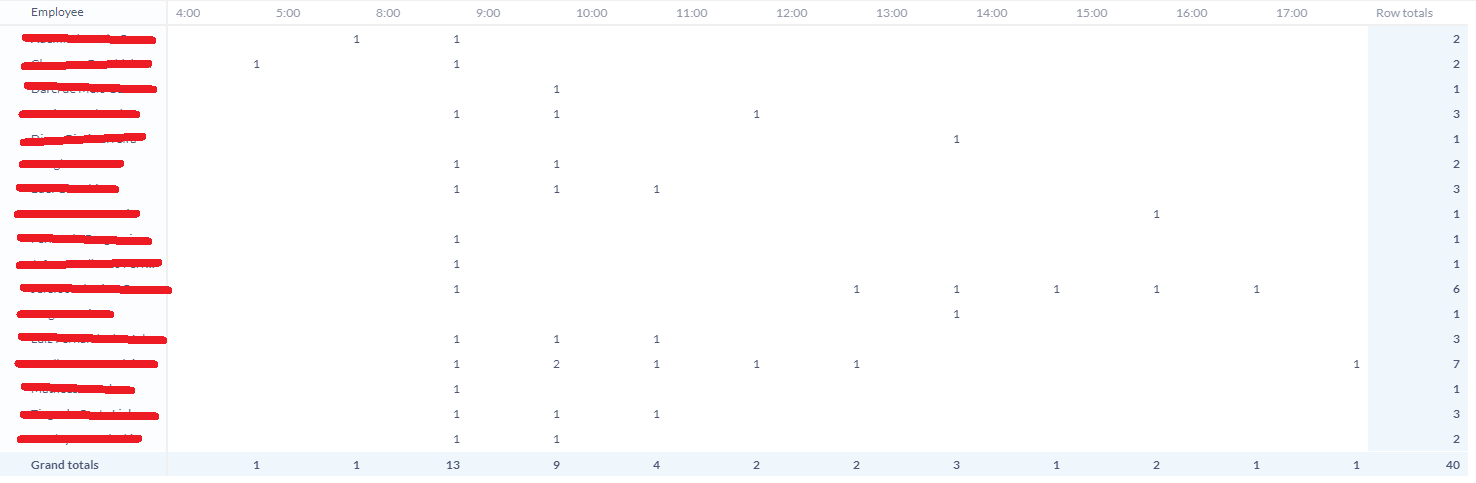Click the grand total value 40

click(x=1452, y=465)
